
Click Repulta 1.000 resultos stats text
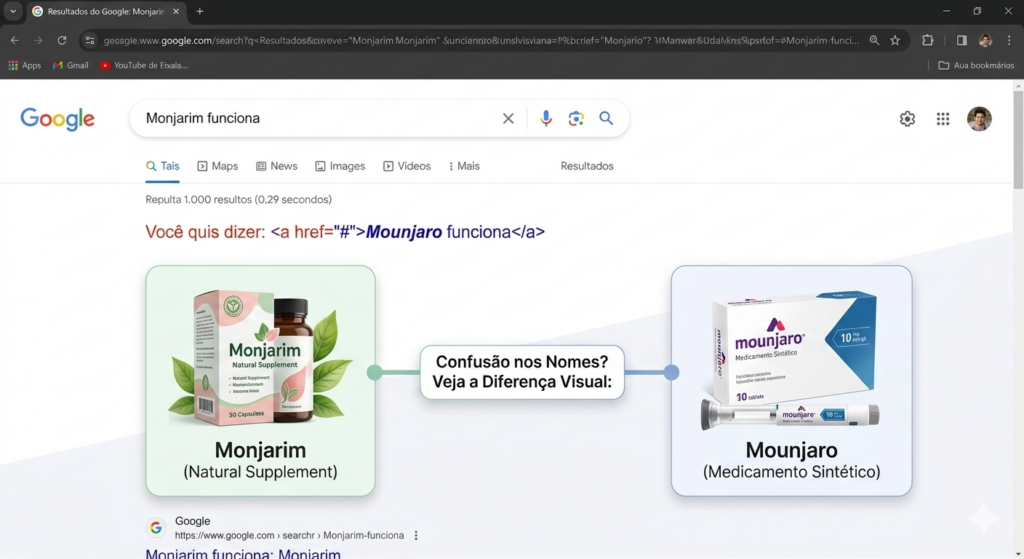238,199
